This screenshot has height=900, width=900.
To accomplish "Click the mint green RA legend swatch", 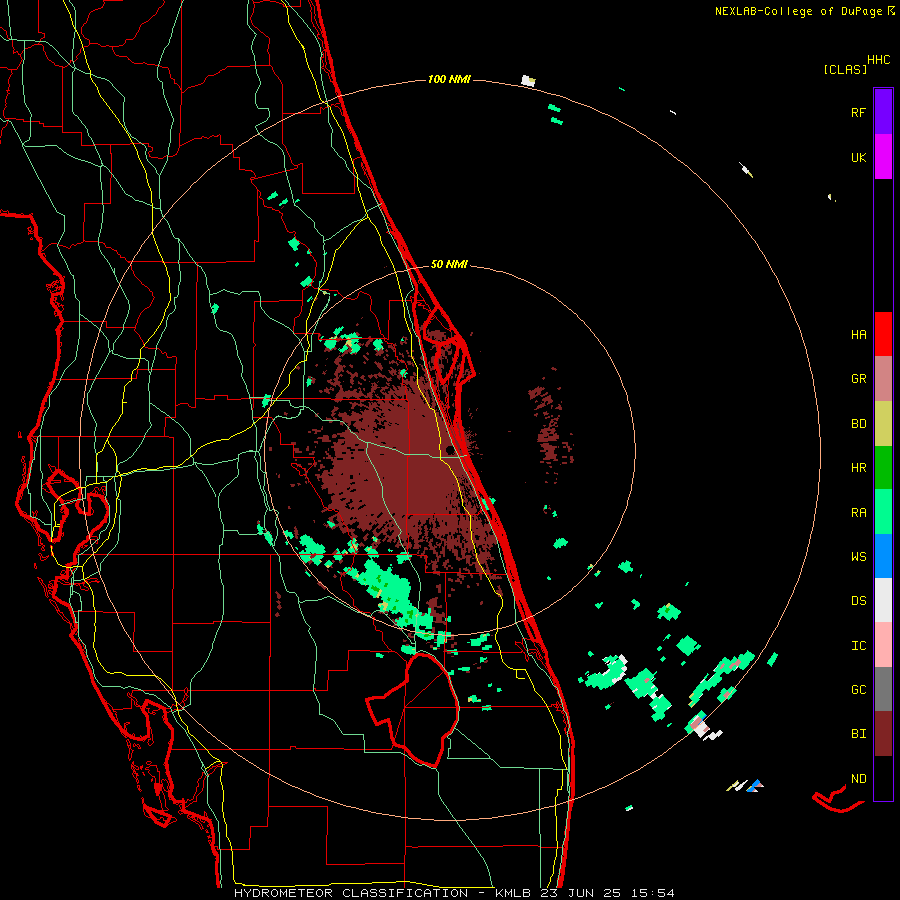I will [883, 512].
